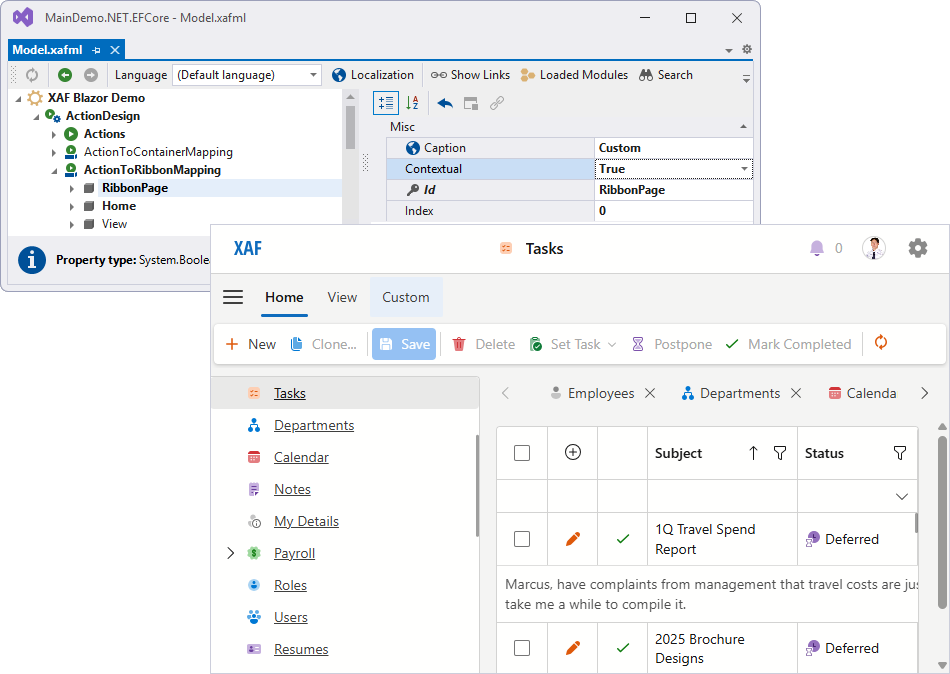The image size is (950, 674).
Task: Open the Language dropdown combo box
Action: pos(247,75)
